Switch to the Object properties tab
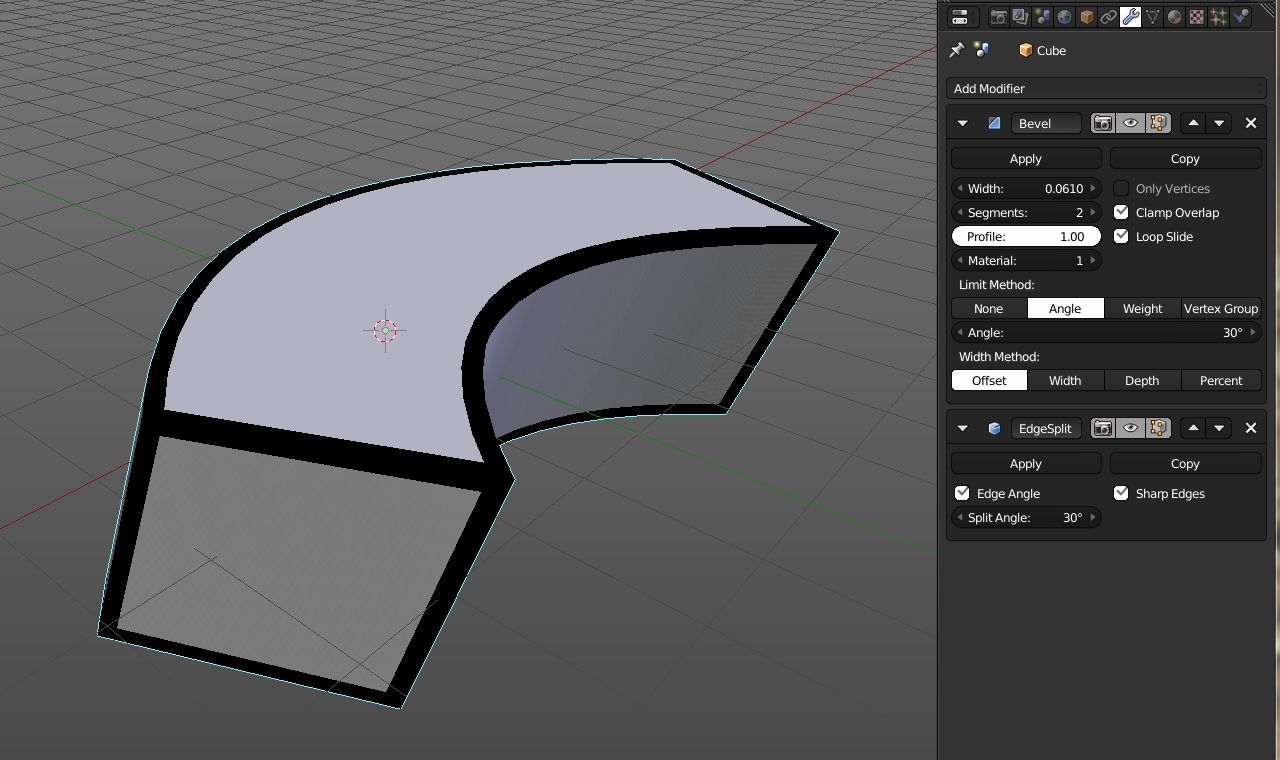 pos(1086,17)
